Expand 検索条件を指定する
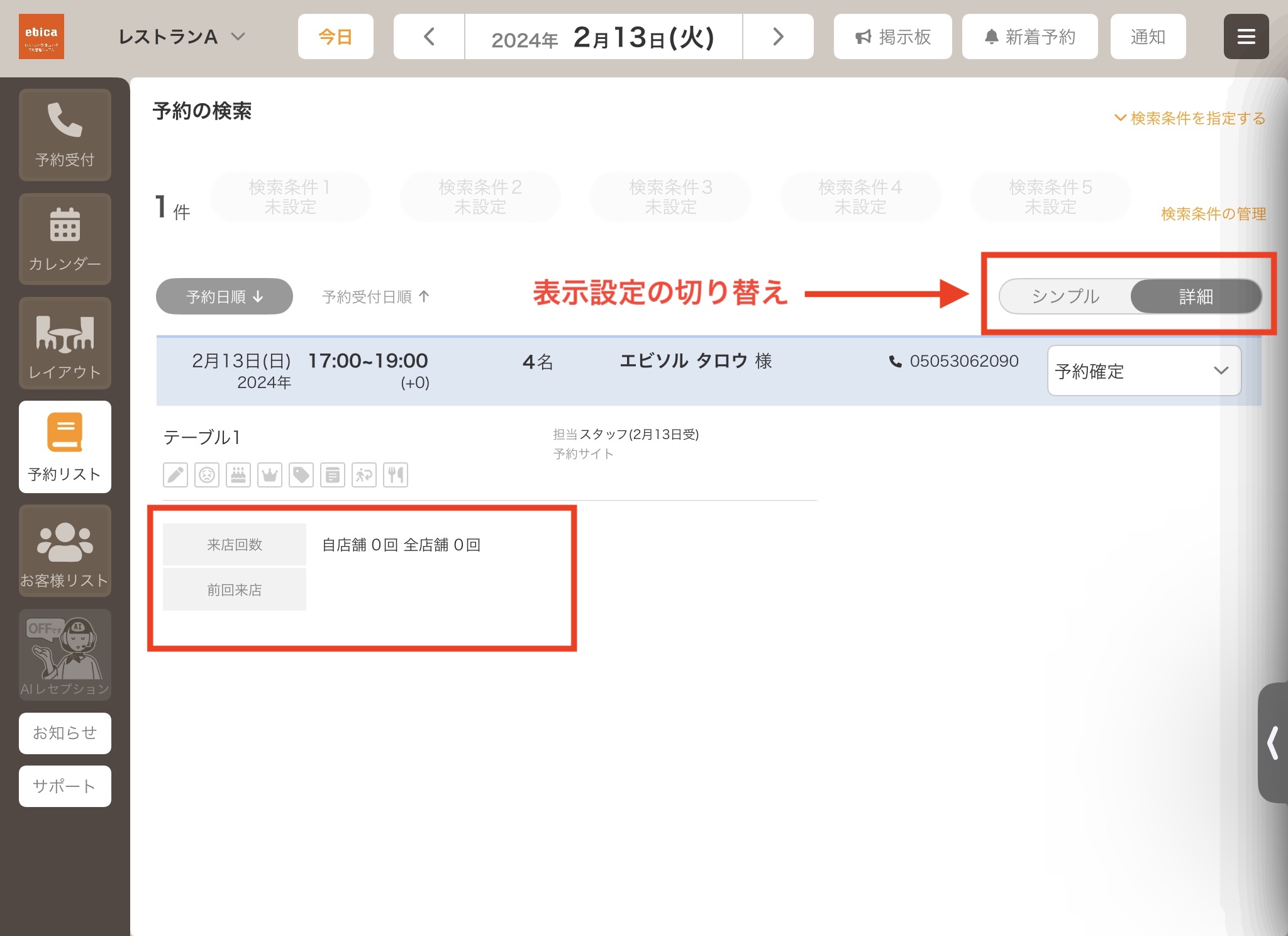The height and width of the screenshot is (936, 1288). coord(1189,118)
